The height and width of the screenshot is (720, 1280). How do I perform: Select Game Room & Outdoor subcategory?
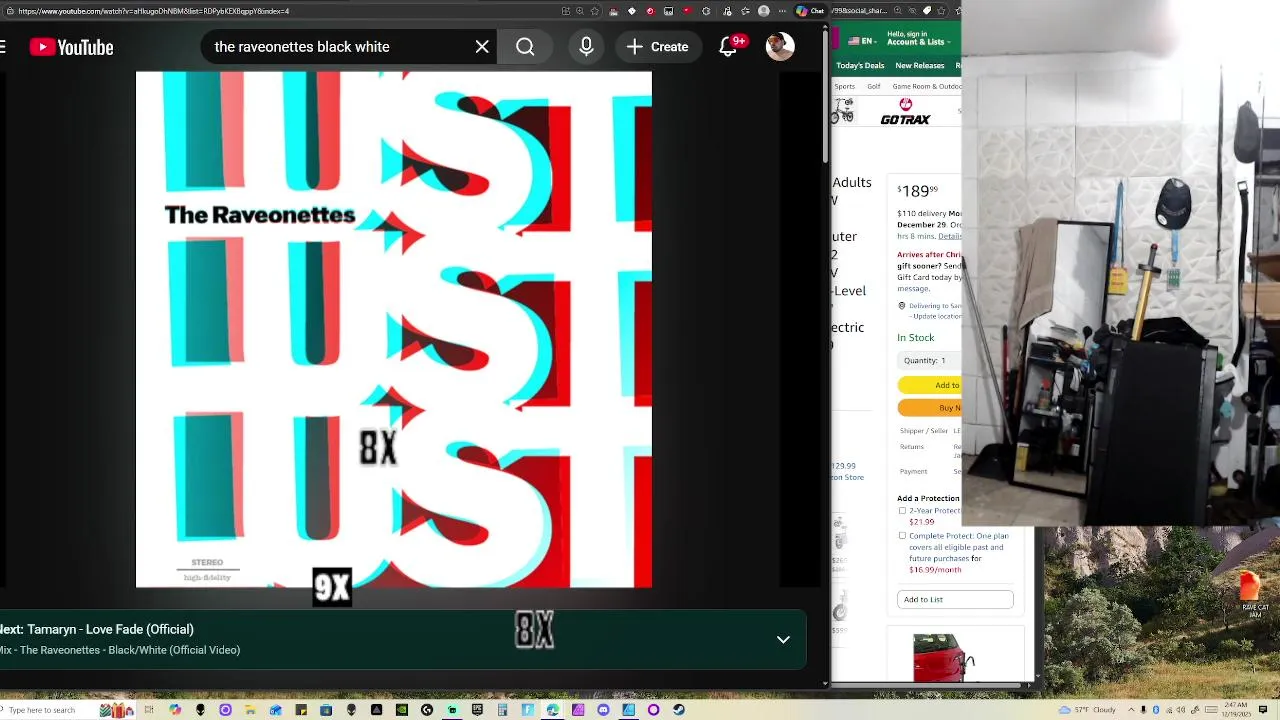pos(926,87)
